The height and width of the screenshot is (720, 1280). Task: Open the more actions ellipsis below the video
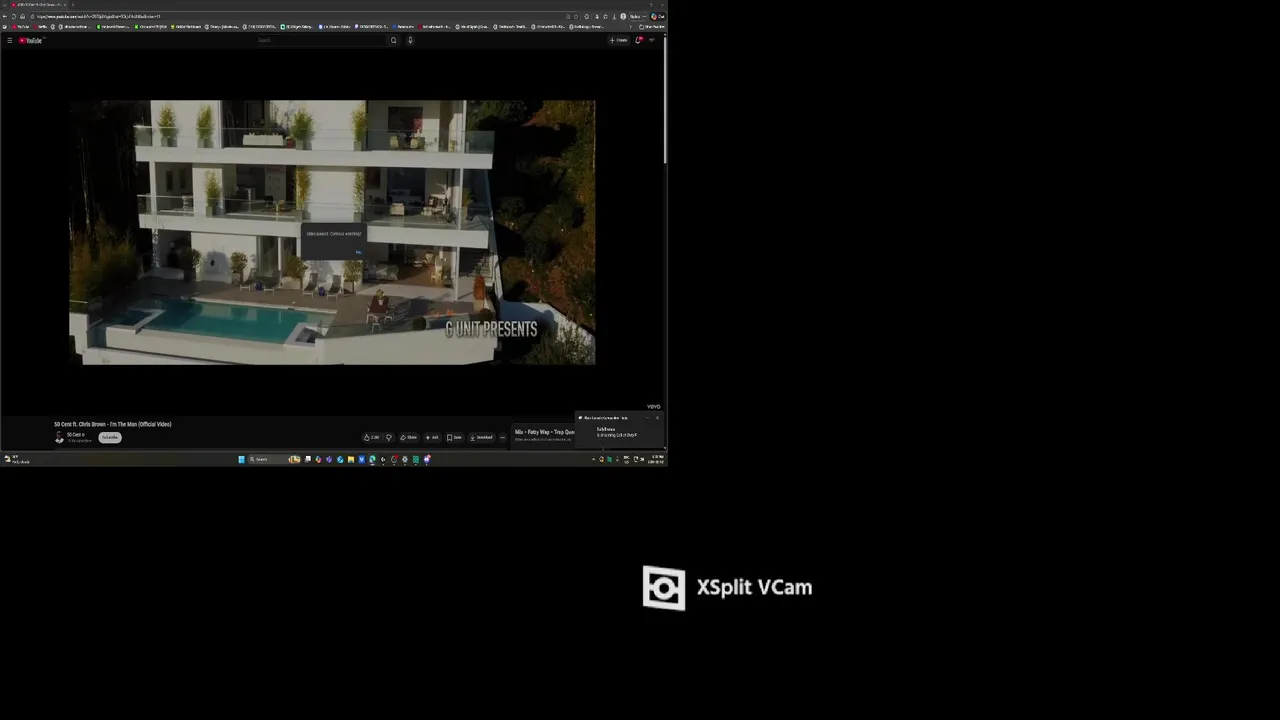coord(503,437)
